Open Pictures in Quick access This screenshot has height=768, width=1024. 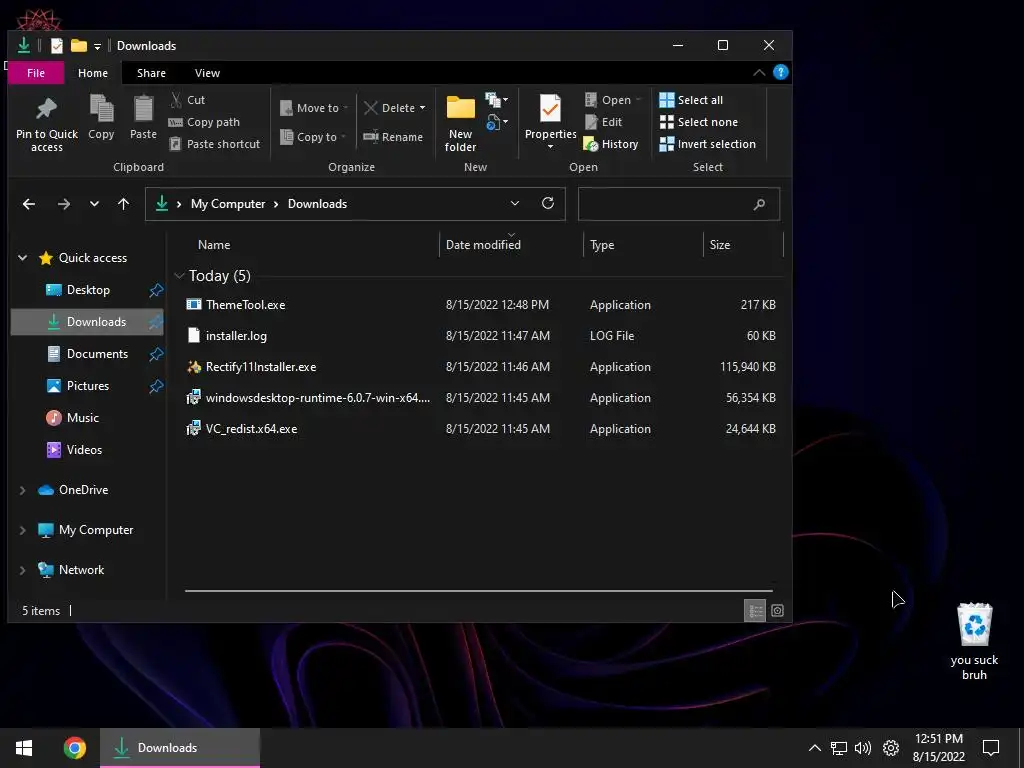[x=88, y=386]
